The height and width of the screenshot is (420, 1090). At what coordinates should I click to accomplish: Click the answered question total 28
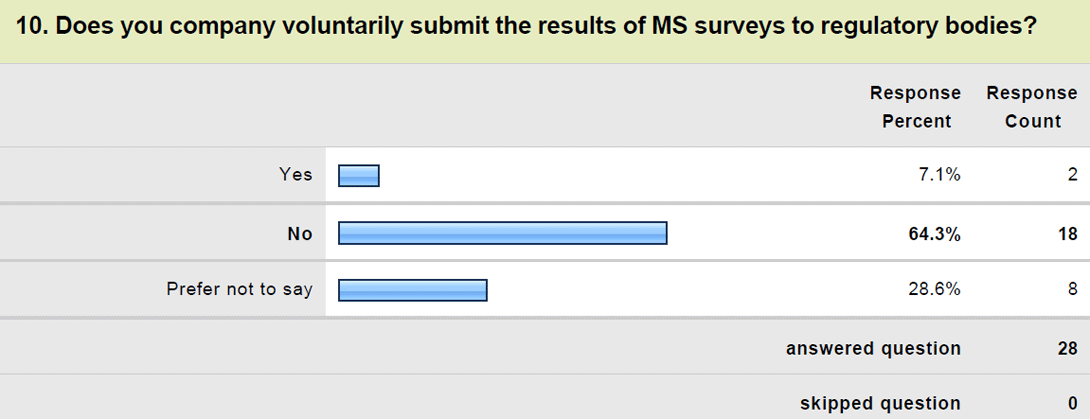click(1068, 348)
